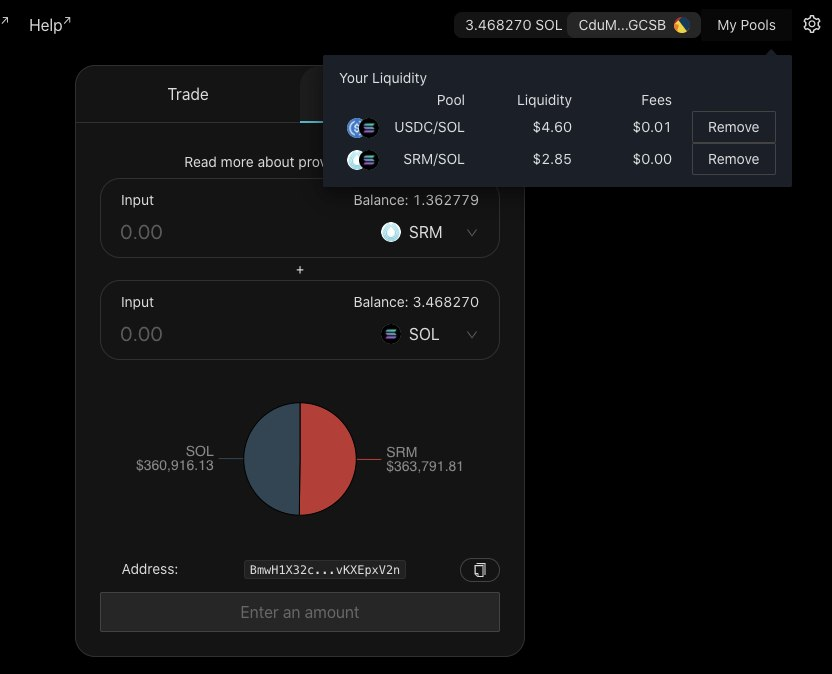Click the blue SOL pie chart slice
The height and width of the screenshot is (674, 832).
(272, 459)
